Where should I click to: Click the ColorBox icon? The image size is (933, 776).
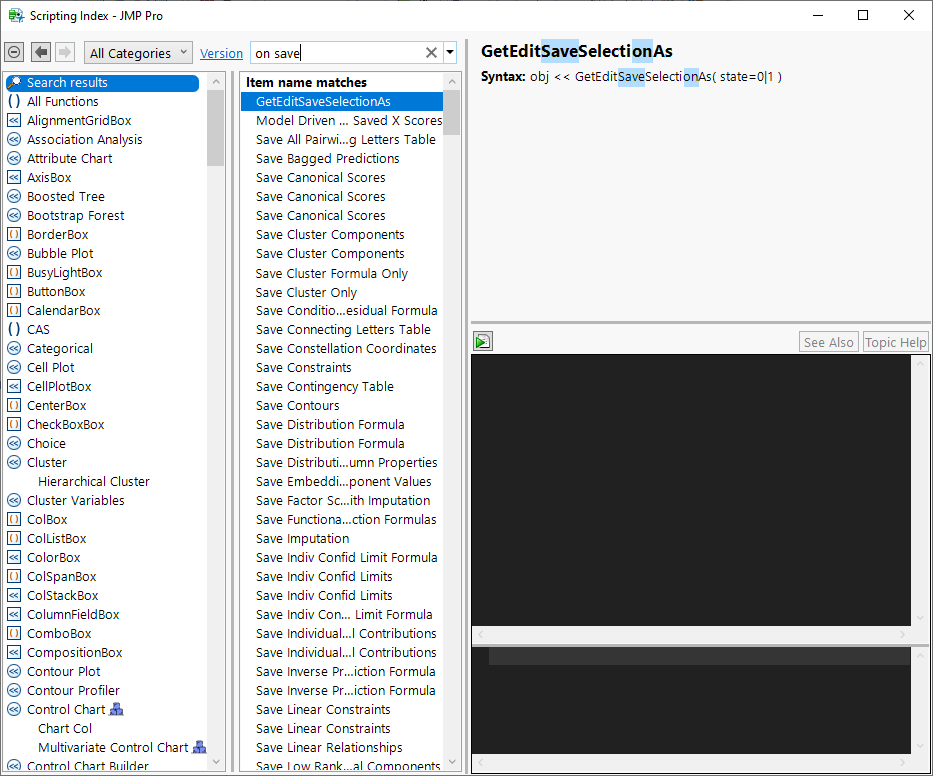14,557
